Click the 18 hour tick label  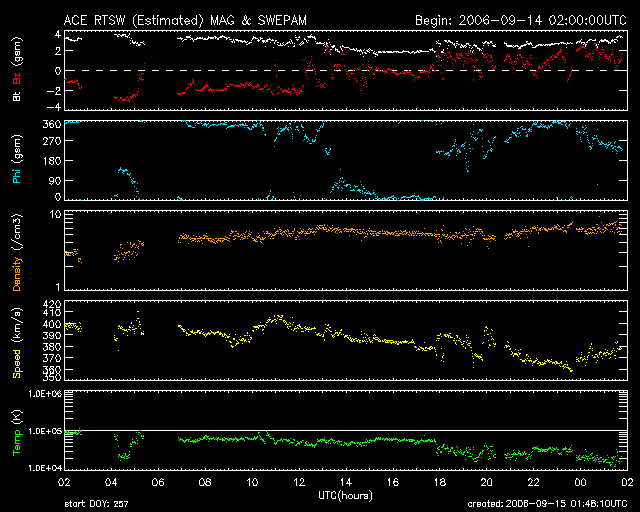(x=440, y=483)
